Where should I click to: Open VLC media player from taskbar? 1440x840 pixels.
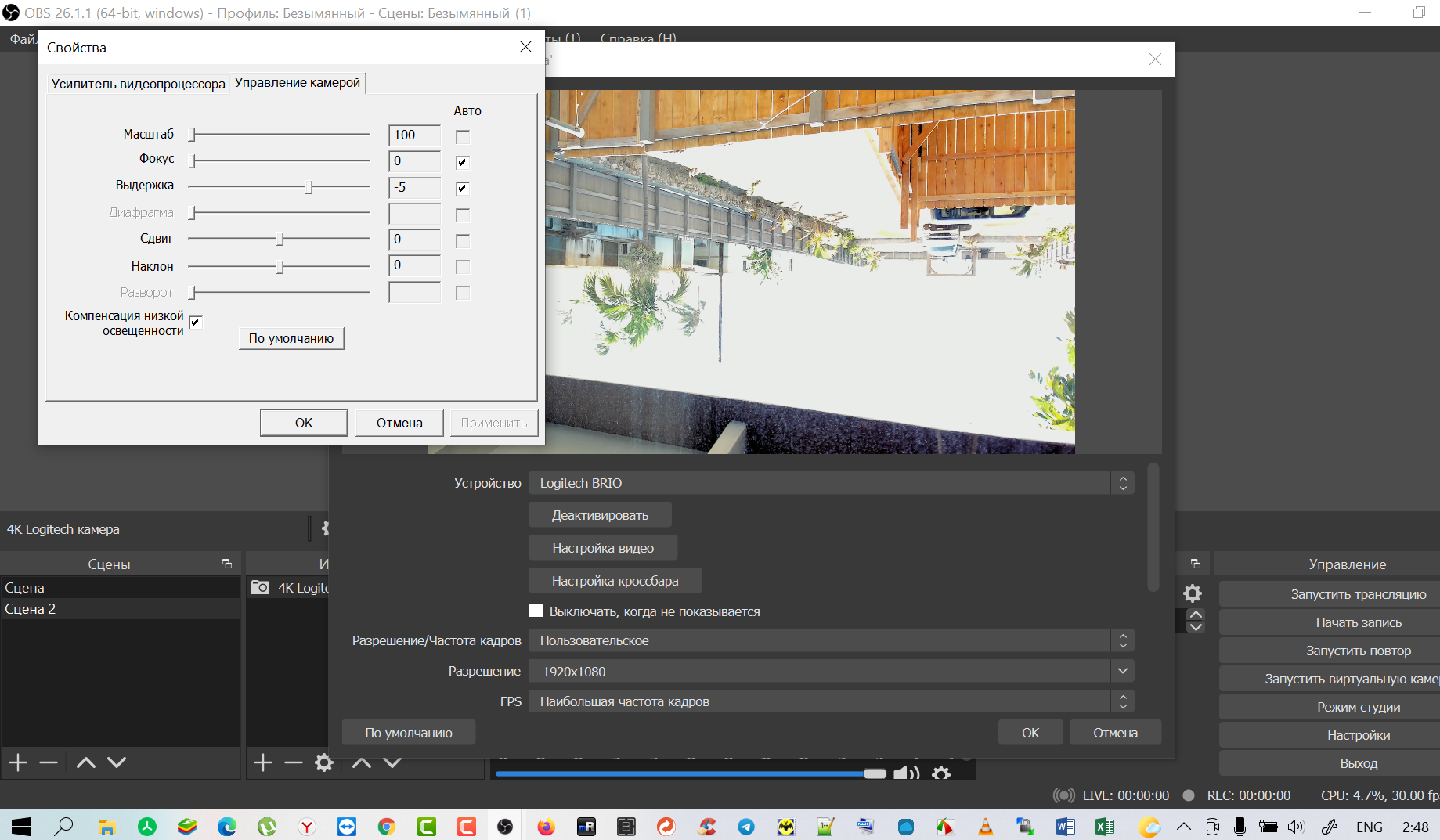pyautogui.click(x=985, y=827)
